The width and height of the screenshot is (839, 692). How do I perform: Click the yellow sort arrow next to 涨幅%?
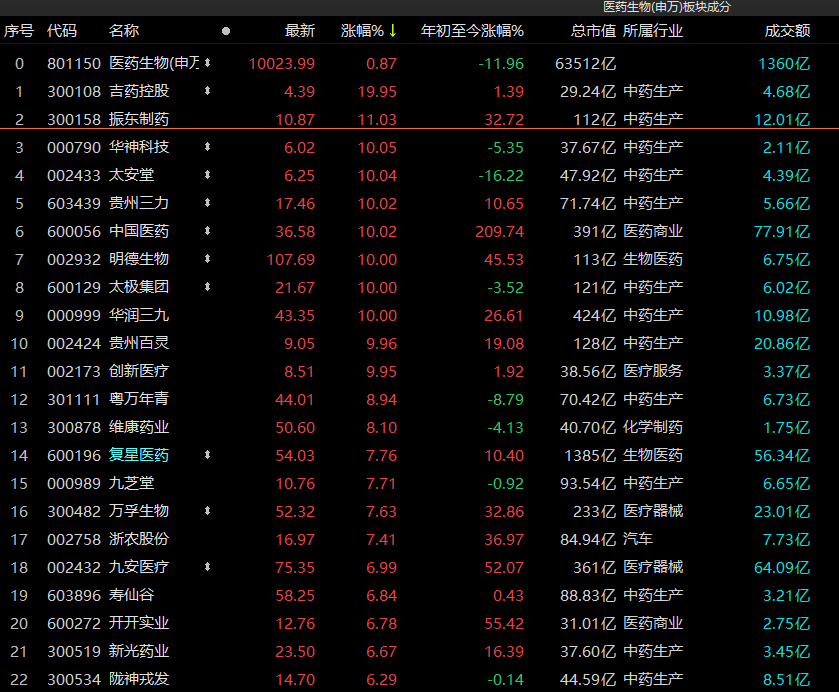point(393,31)
